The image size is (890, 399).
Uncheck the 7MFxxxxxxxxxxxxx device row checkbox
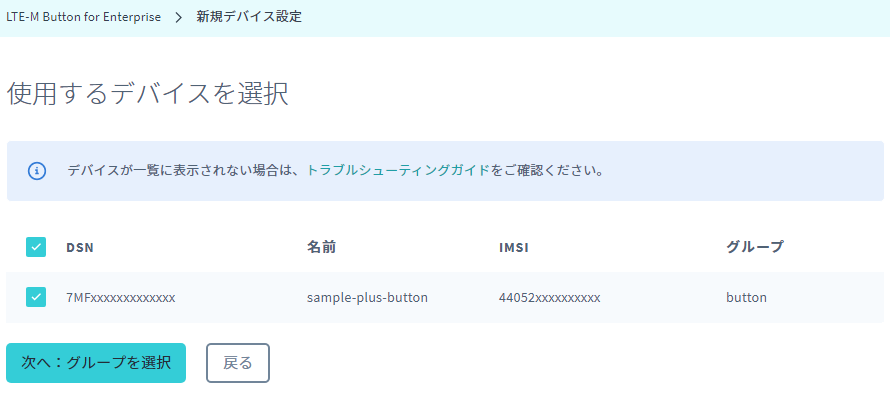coord(36,297)
